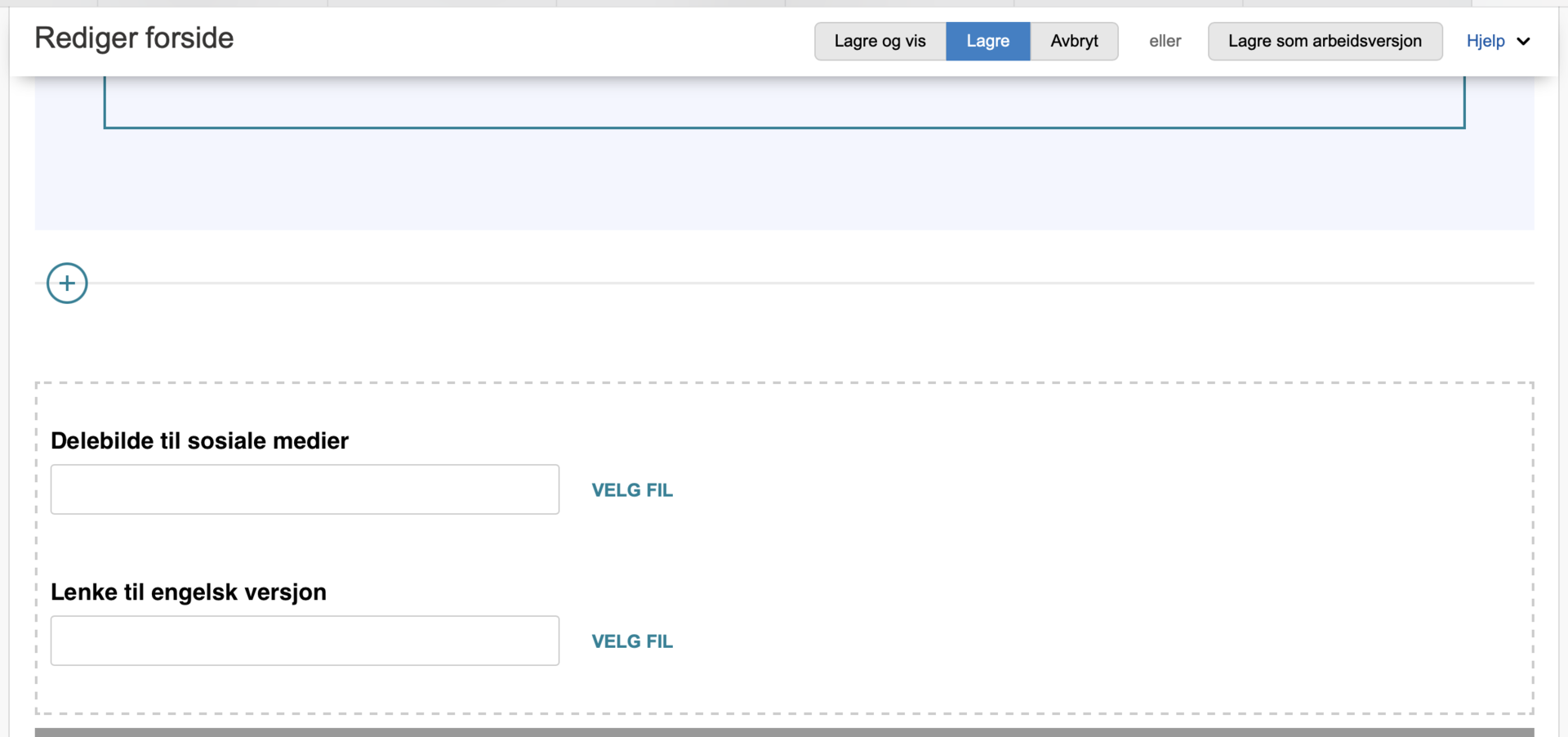Open the Hjelp dropdown menu
Image resolution: width=1568 pixels, height=737 pixels.
click(x=1498, y=41)
